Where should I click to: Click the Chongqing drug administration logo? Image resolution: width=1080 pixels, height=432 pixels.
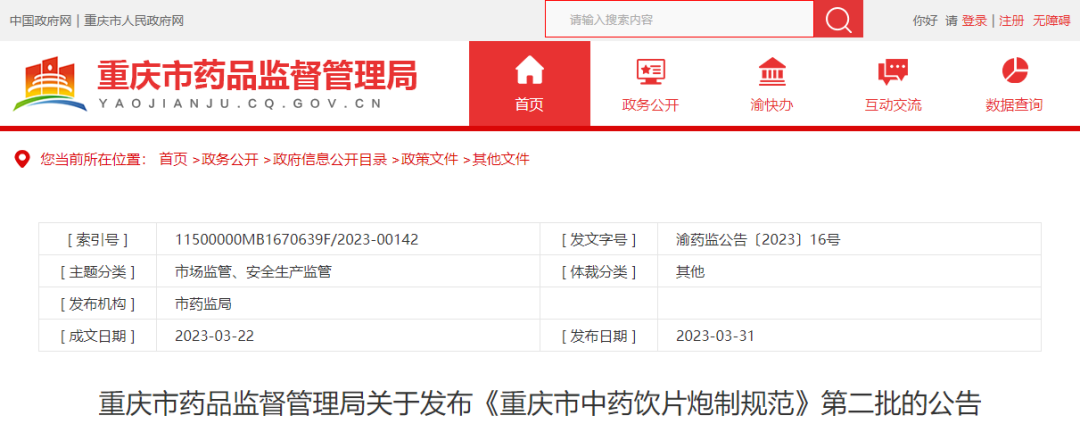pos(51,83)
